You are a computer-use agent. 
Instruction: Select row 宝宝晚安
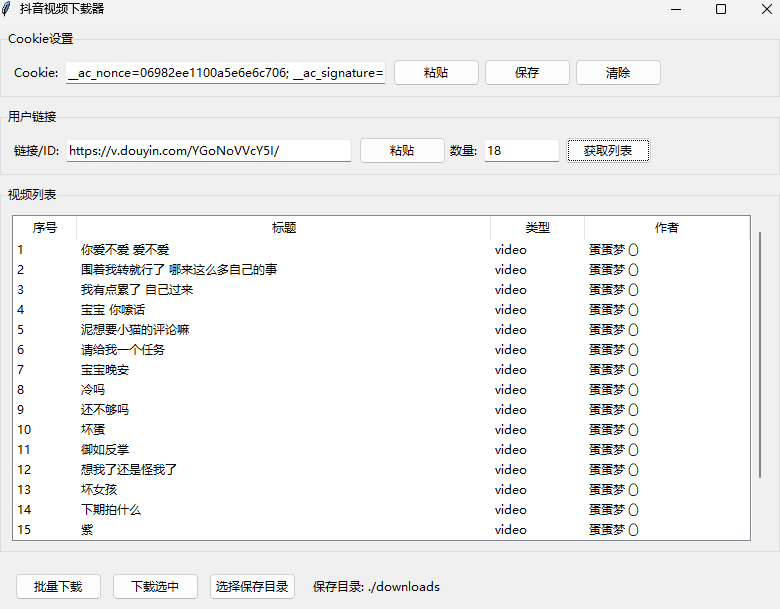click(x=382, y=370)
